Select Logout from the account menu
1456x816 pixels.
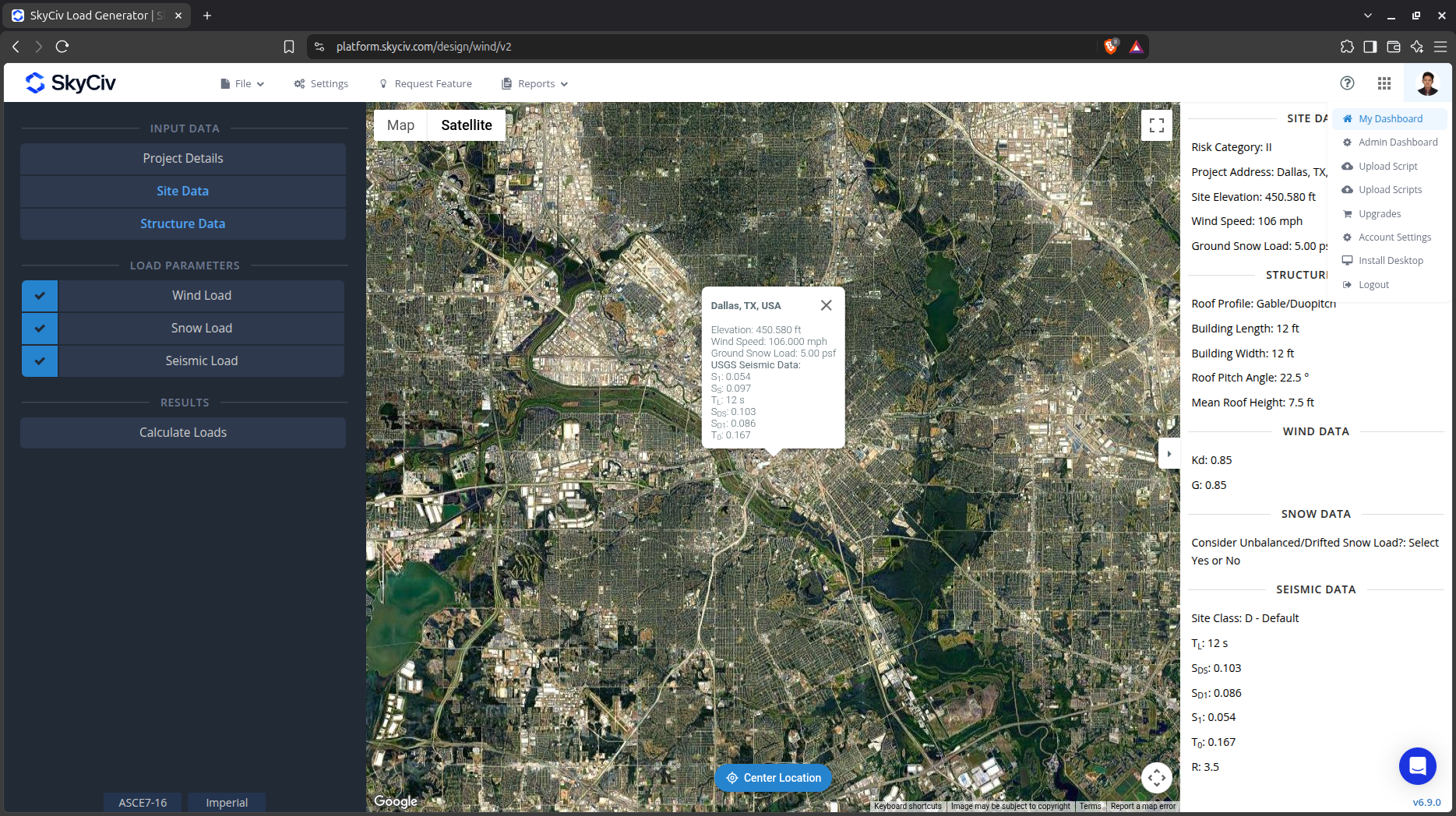coord(1390,285)
